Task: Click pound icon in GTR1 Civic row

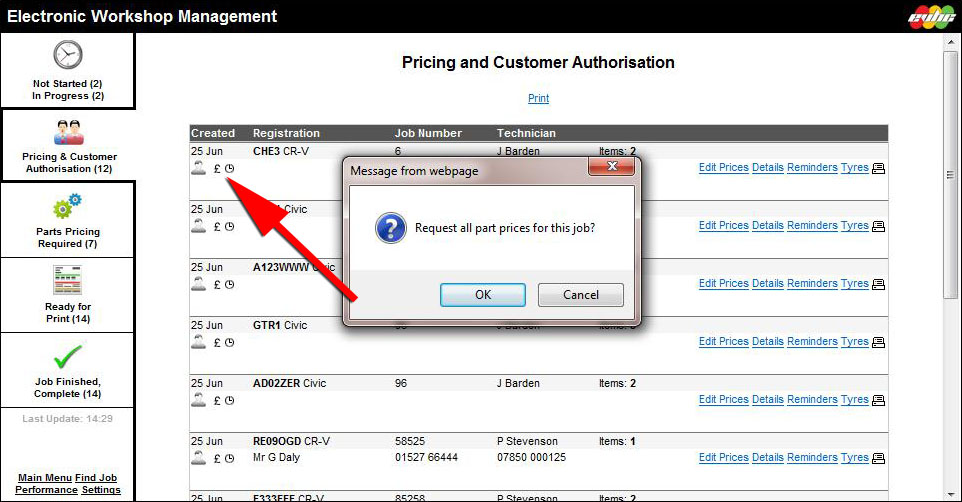Action: pyautogui.click(x=217, y=342)
